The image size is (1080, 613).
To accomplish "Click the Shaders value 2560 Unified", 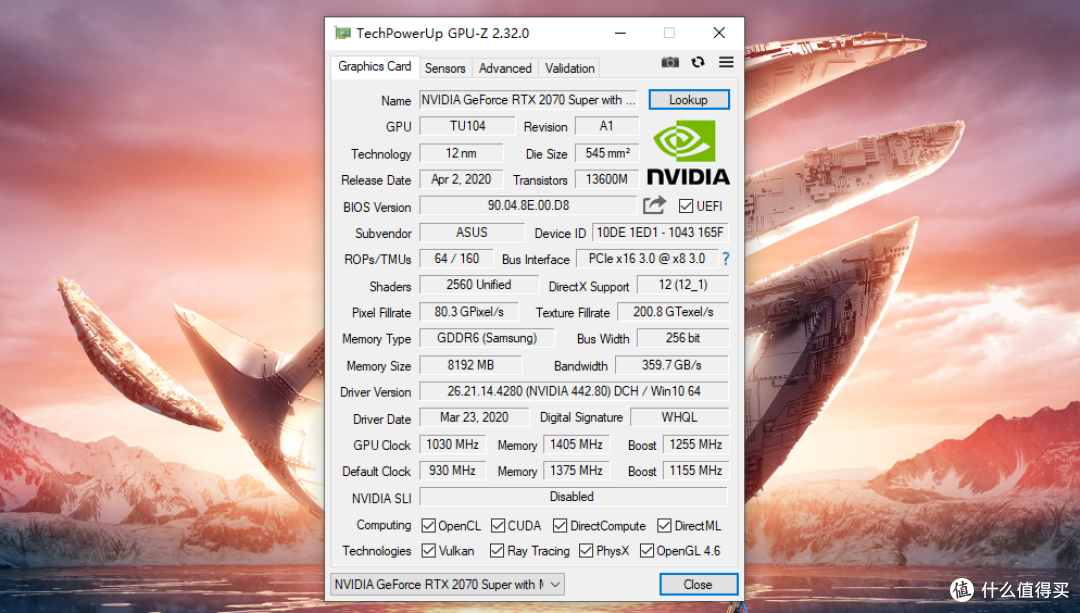I will point(479,284).
